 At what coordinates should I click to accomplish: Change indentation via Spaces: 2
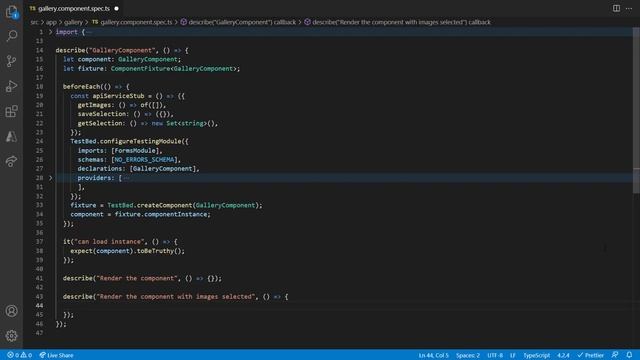coord(468,355)
